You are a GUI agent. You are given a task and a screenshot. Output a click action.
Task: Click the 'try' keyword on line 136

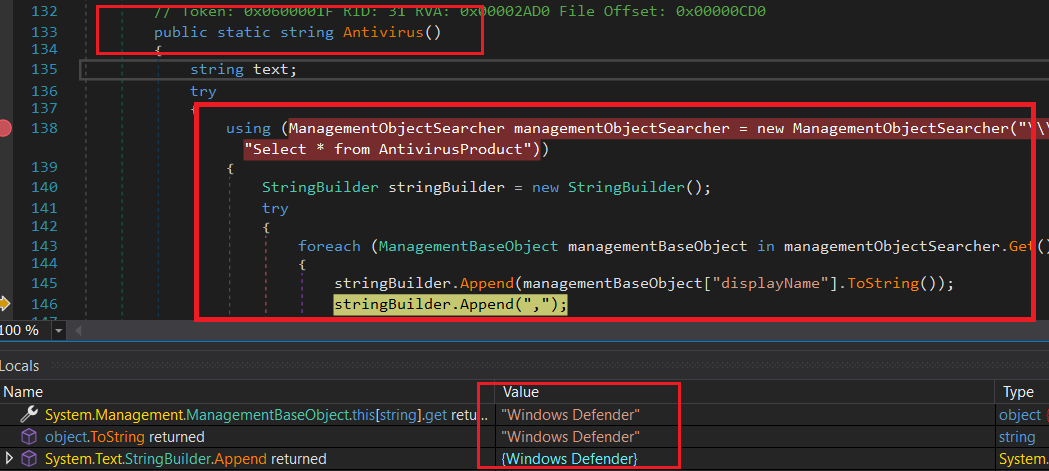tap(203, 91)
